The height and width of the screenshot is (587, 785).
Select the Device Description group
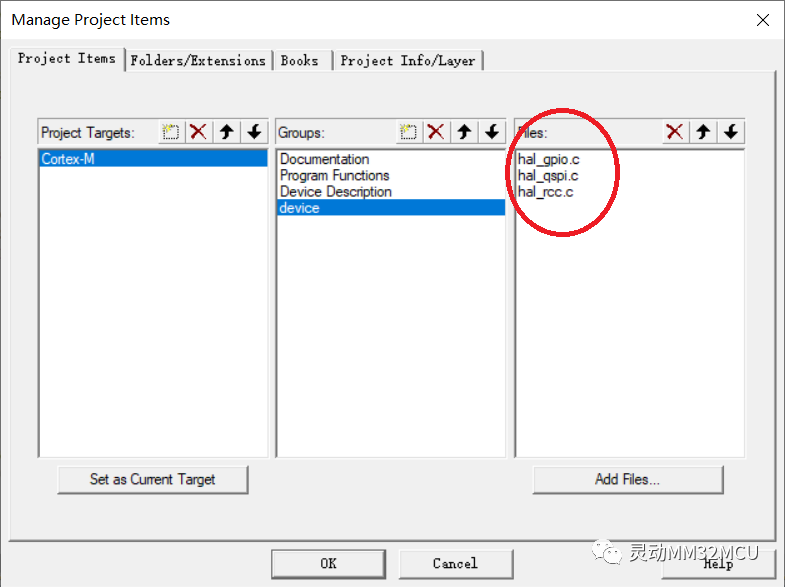(390, 192)
